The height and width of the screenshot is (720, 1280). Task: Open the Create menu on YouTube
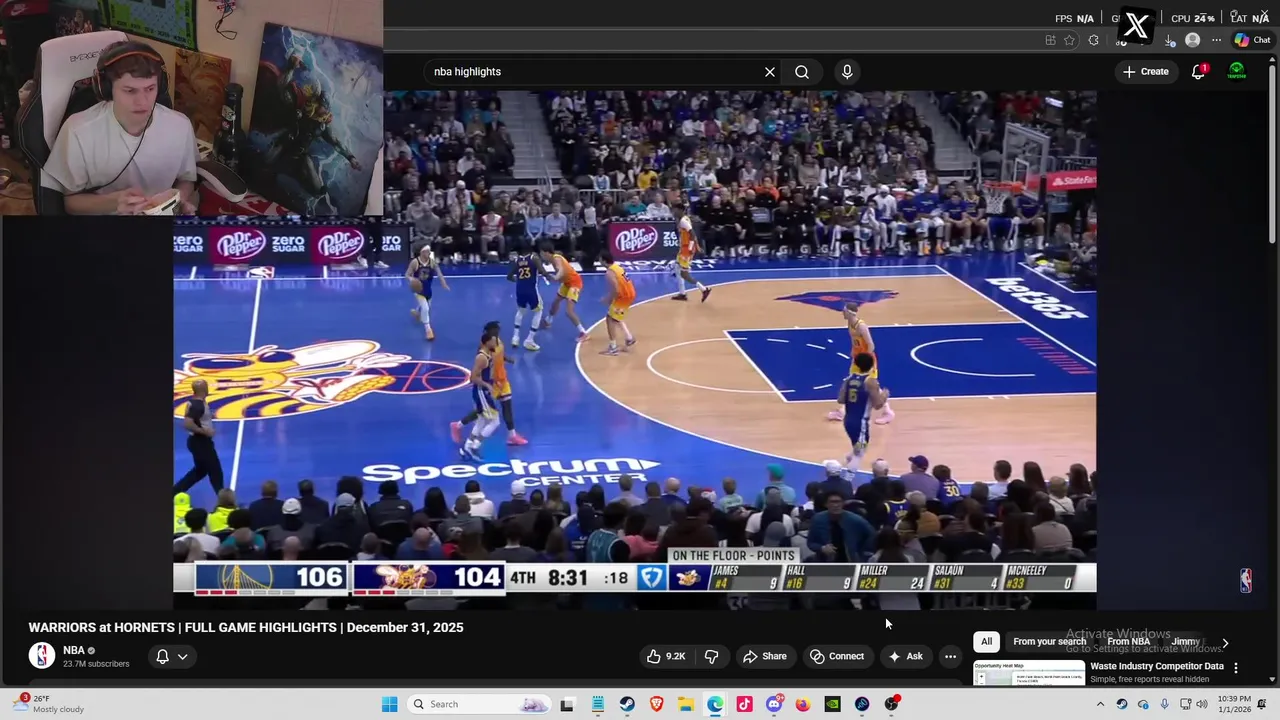tap(1145, 72)
